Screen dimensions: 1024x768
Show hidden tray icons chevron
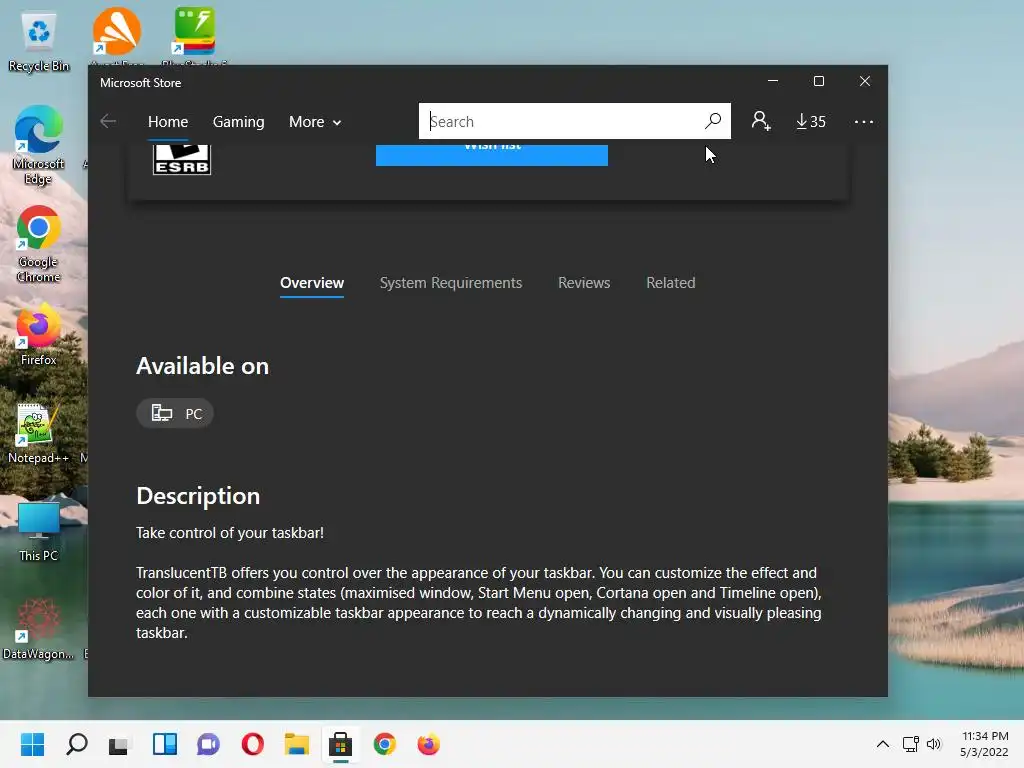pyautogui.click(x=882, y=744)
